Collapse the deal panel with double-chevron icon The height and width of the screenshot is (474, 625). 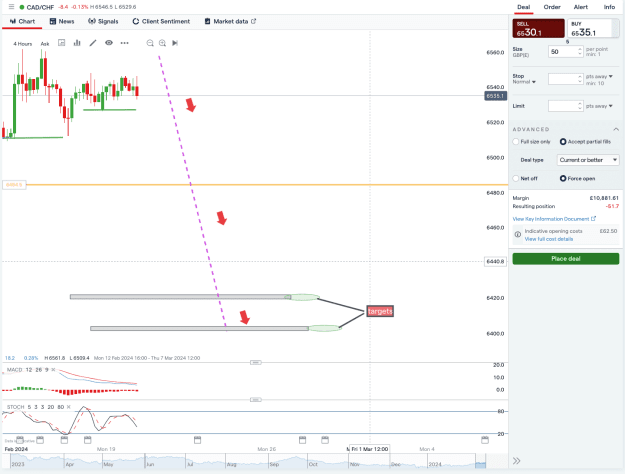click(x=516, y=461)
